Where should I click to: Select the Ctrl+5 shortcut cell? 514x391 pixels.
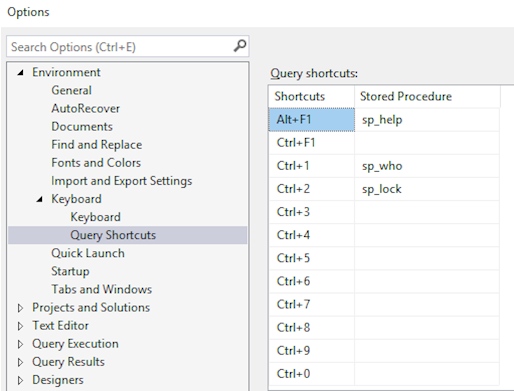pyautogui.click(x=312, y=258)
